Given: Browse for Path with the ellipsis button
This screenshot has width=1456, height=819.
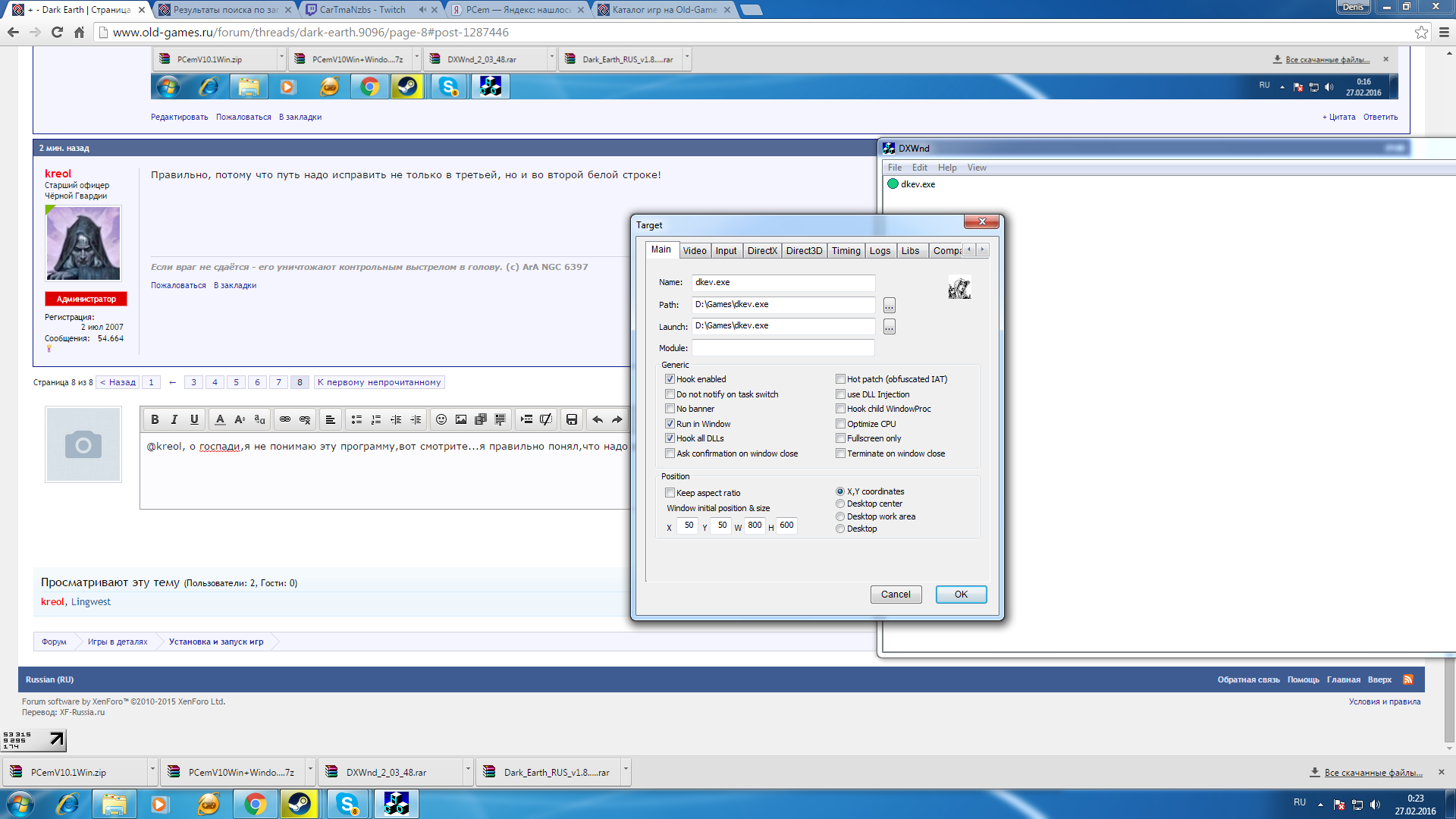Looking at the screenshot, I should click(890, 305).
